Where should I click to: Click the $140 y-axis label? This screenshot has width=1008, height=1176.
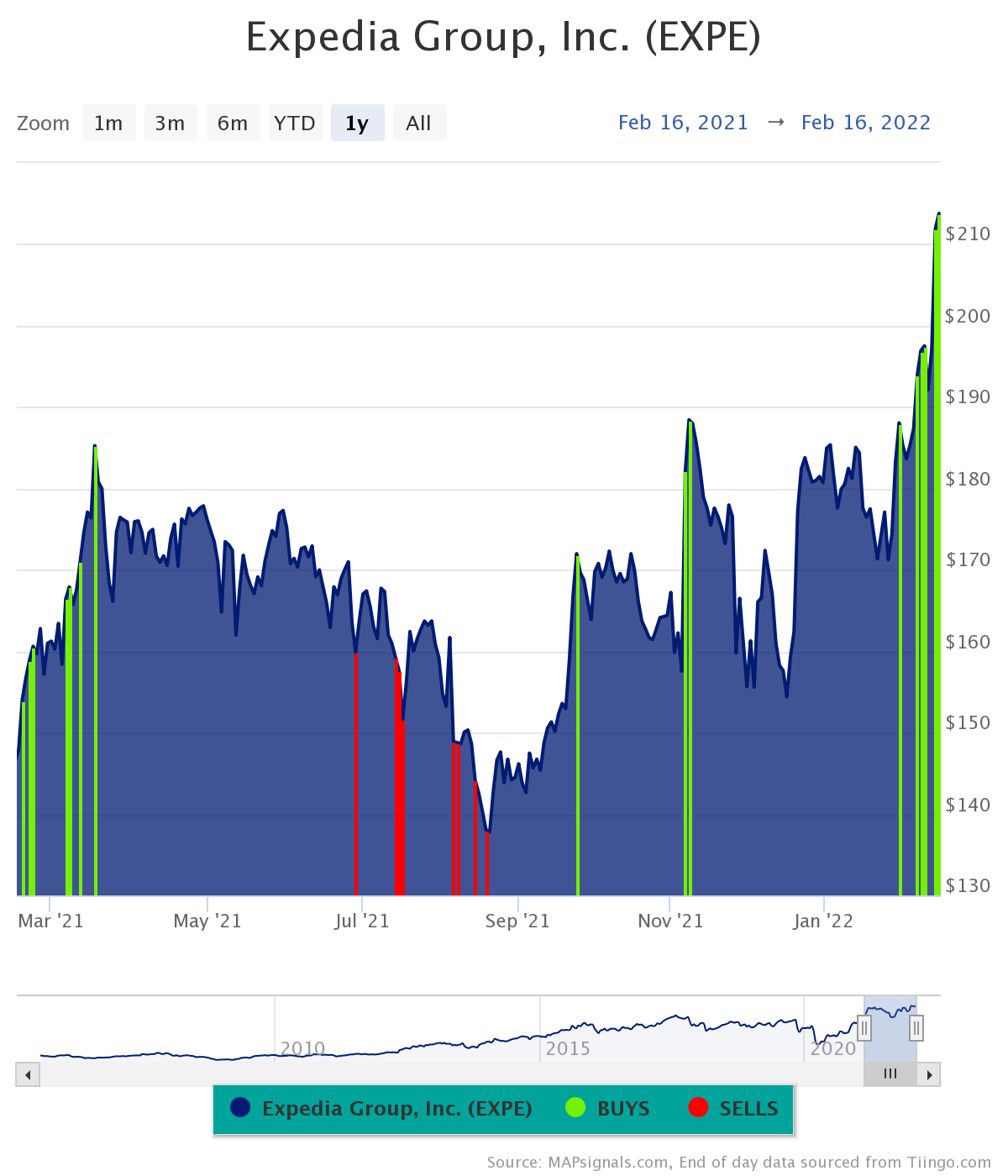click(x=968, y=805)
